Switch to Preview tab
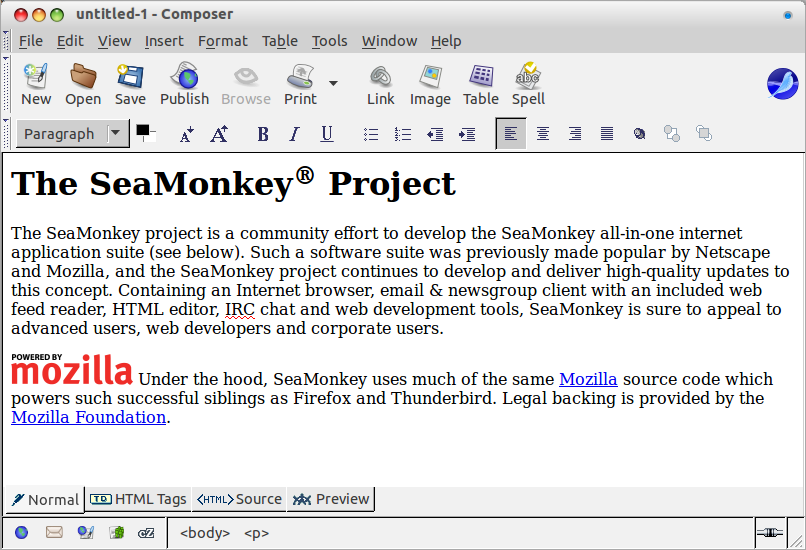The width and height of the screenshot is (806, 550). click(x=331, y=499)
